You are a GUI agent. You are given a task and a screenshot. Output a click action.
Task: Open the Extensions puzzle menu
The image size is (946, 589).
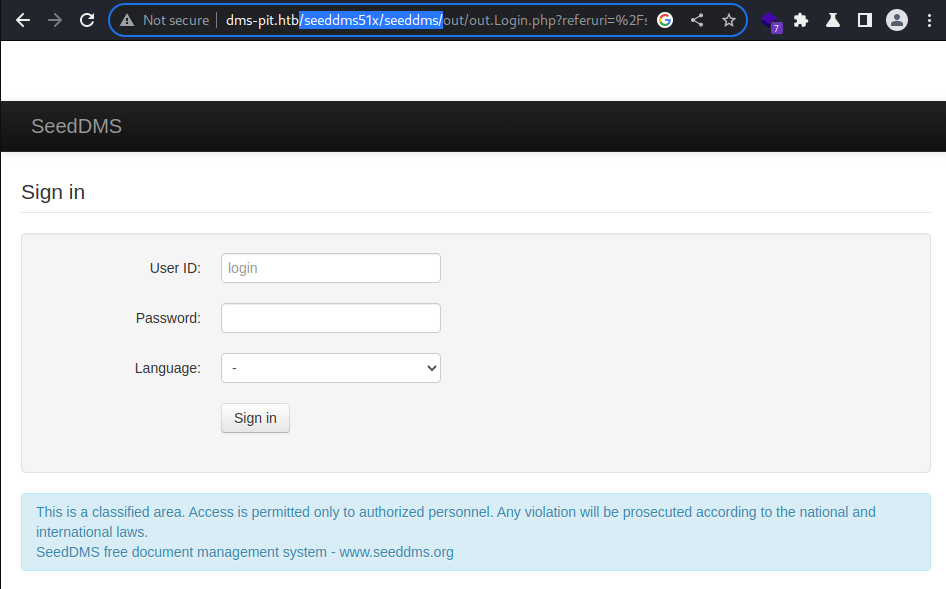click(x=801, y=21)
